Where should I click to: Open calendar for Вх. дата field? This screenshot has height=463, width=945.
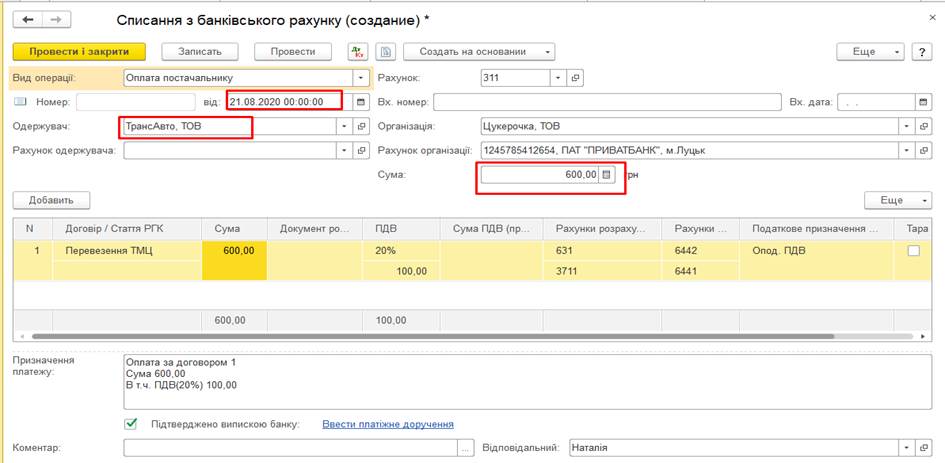[922, 101]
